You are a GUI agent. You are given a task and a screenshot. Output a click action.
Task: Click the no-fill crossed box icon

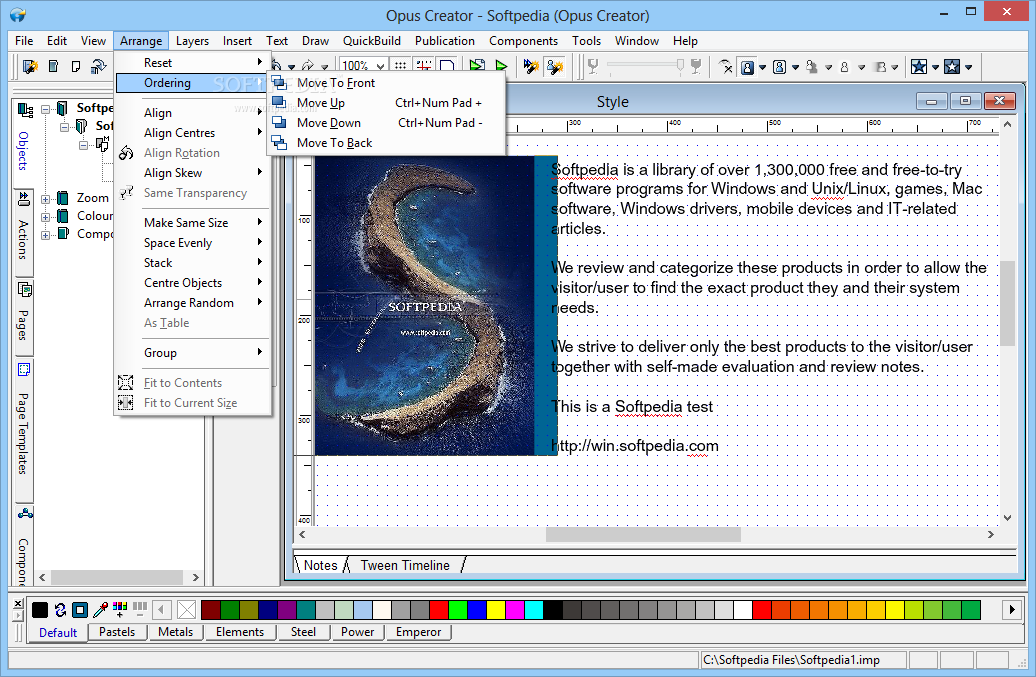(187, 610)
